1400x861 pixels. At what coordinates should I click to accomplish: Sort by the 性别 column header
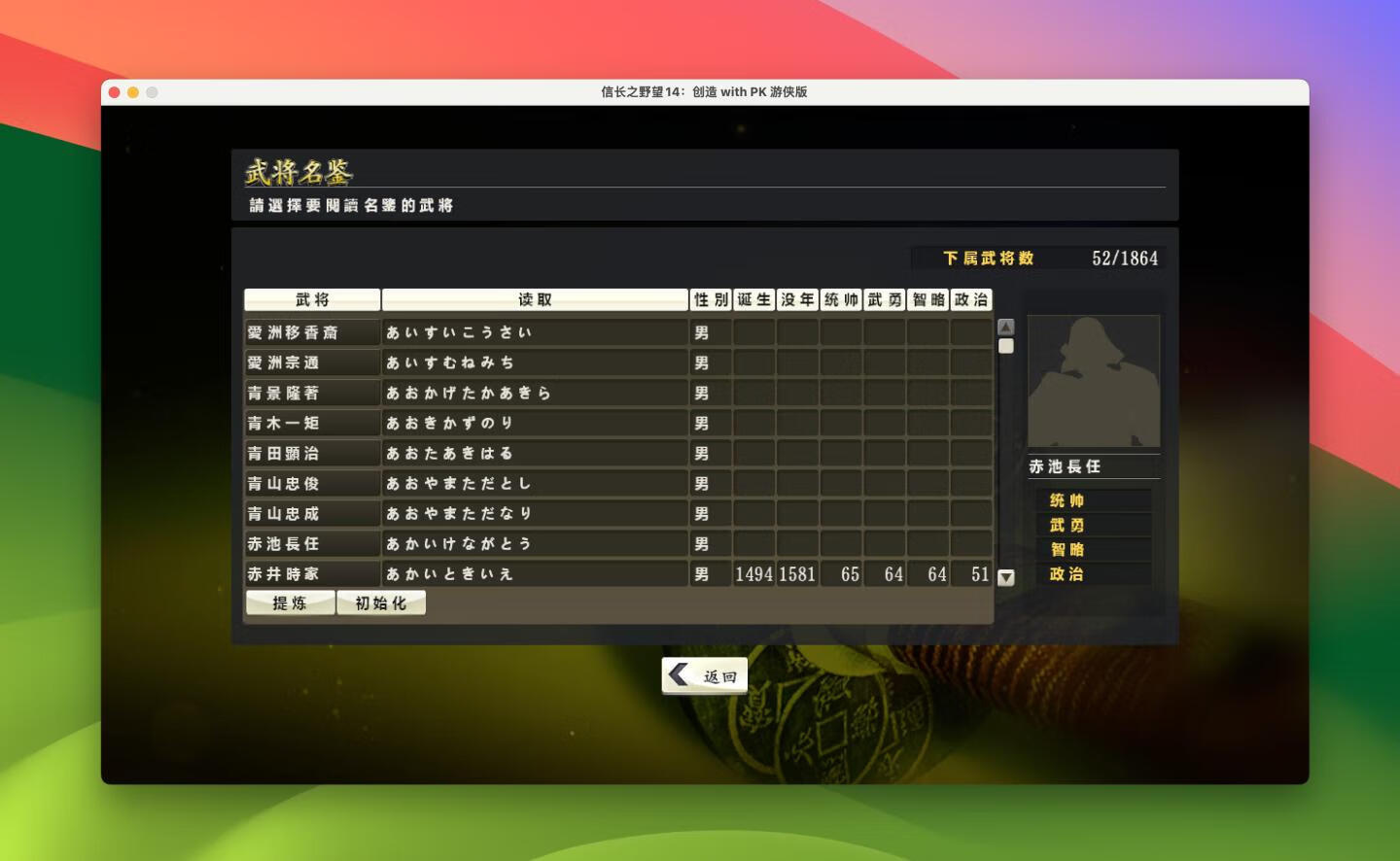[710, 299]
